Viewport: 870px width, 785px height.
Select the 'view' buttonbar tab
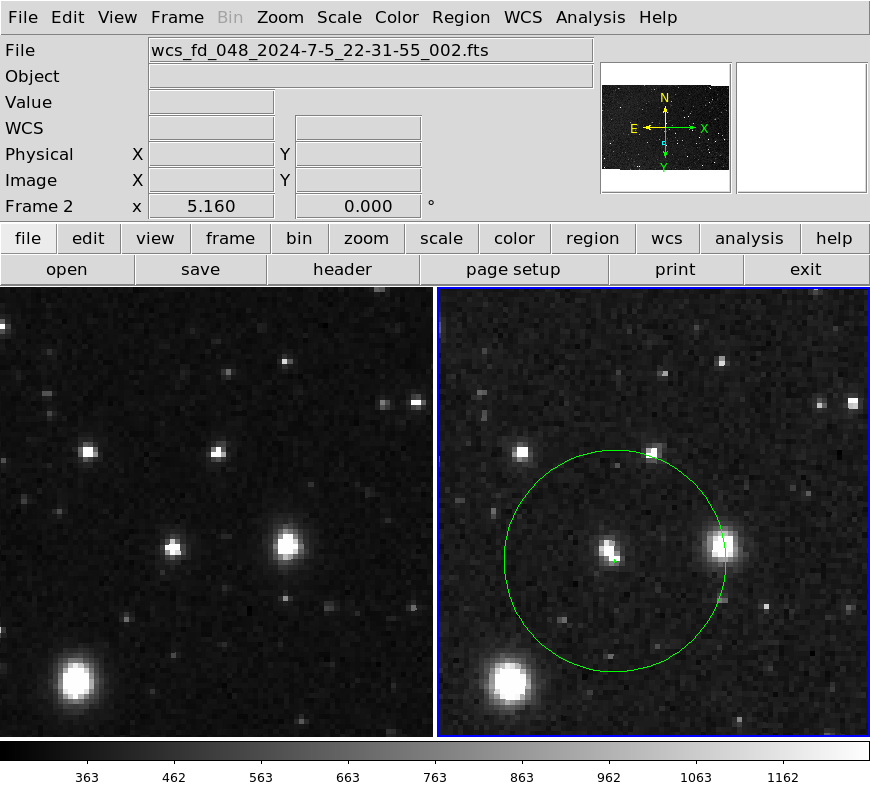click(155, 239)
